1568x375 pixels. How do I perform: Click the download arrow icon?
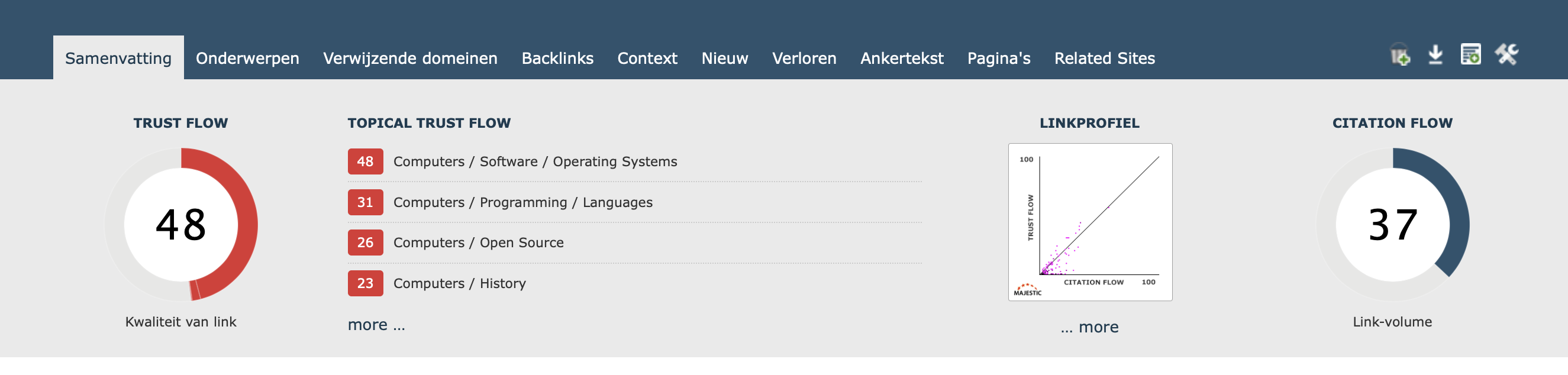point(1435,55)
